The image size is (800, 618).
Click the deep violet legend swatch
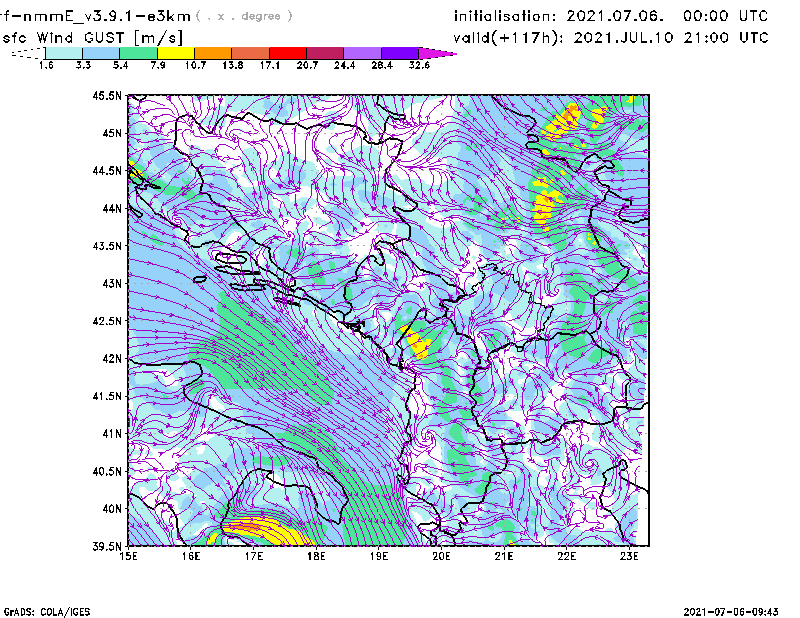click(x=400, y=53)
